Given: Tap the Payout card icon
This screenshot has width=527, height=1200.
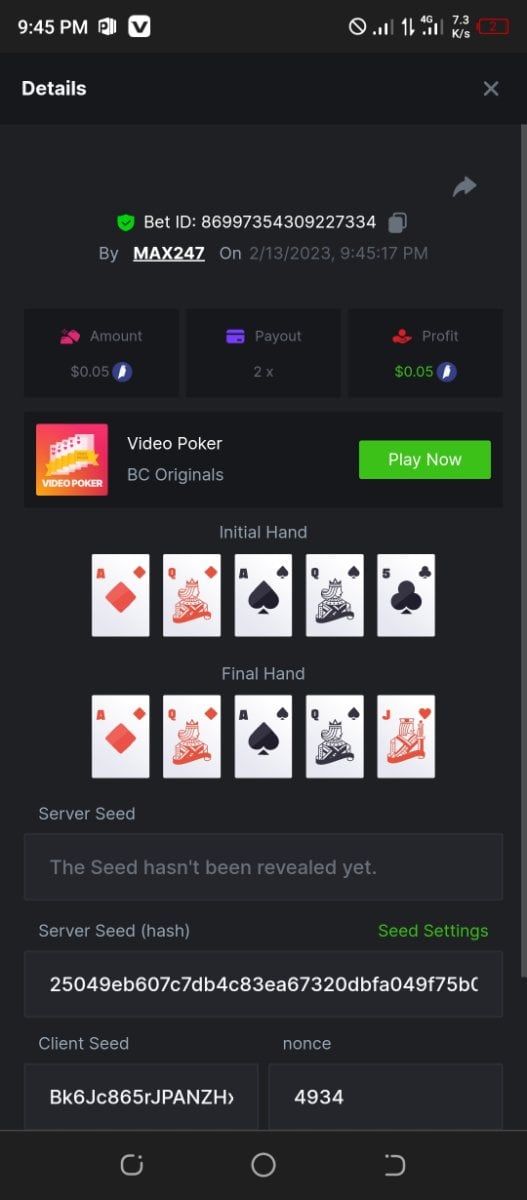Looking at the screenshot, I should point(235,337).
